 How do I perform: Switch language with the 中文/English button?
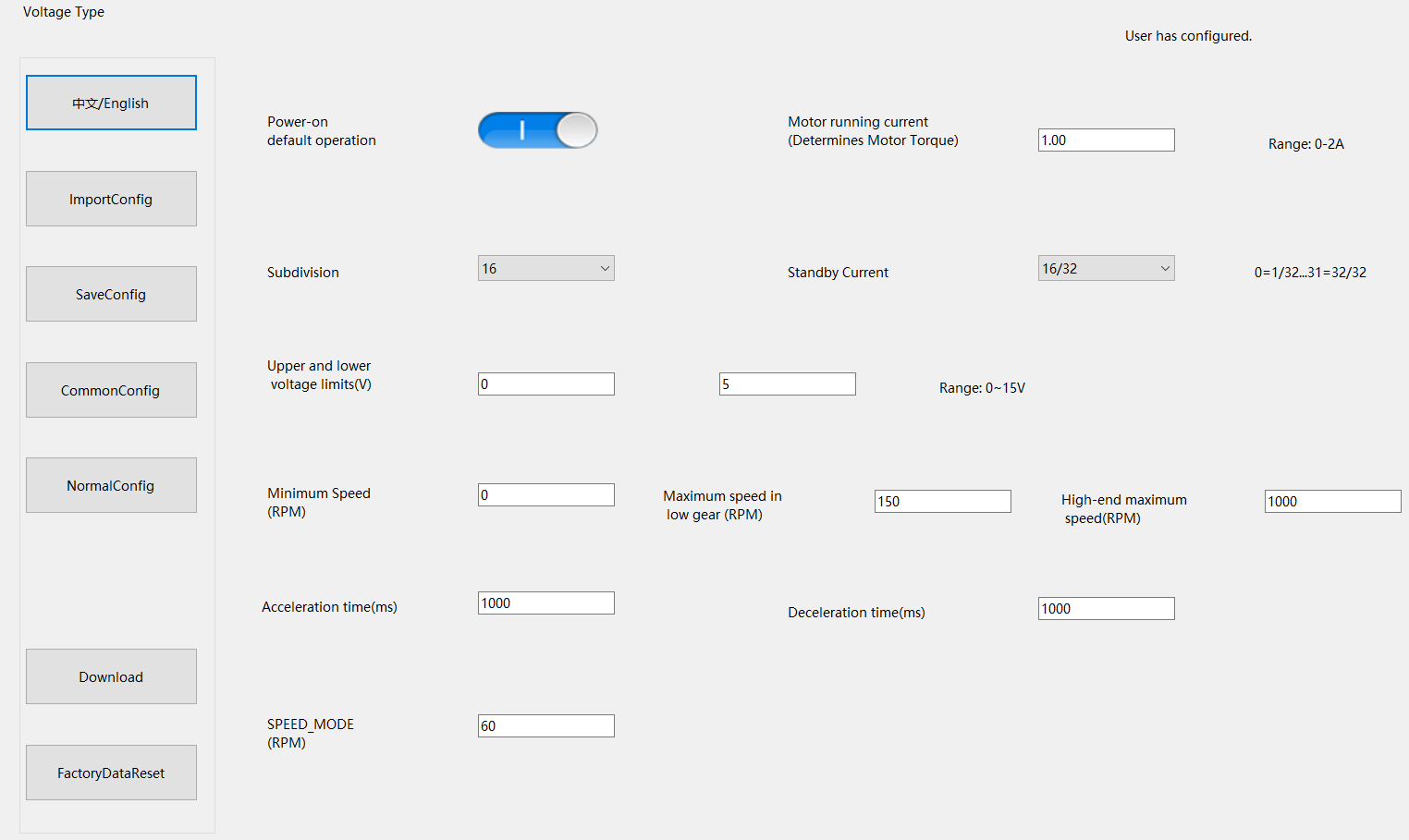point(111,103)
